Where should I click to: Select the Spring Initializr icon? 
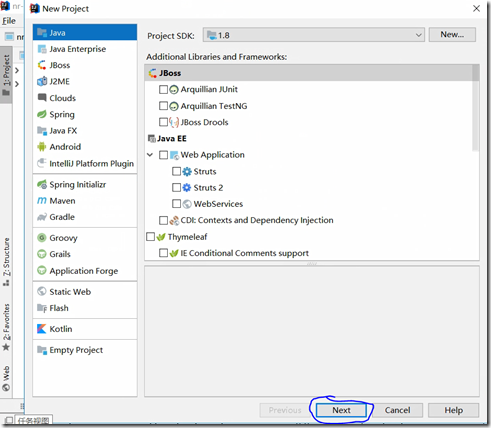[x=42, y=184]
